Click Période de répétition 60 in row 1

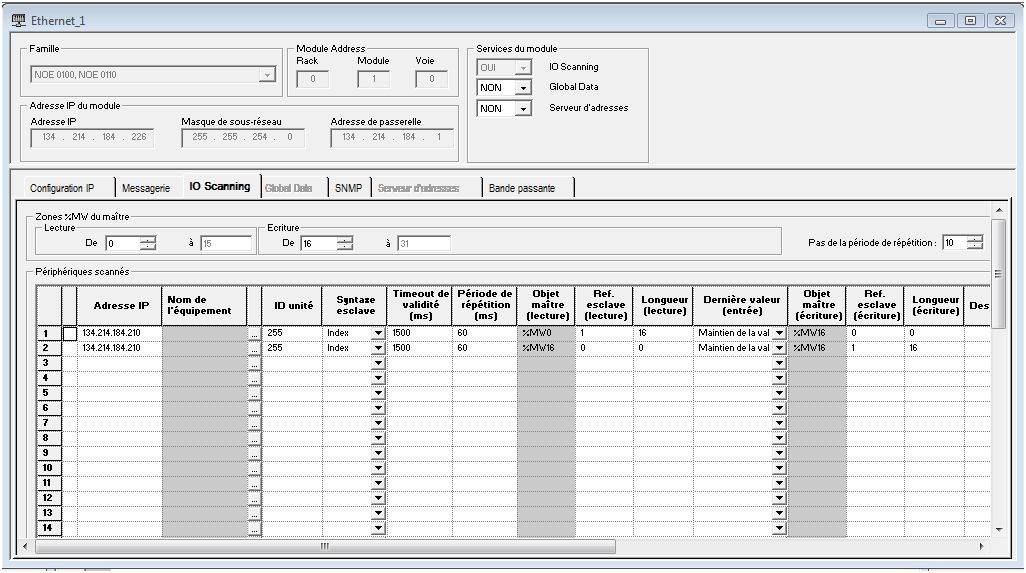point(462,333)
